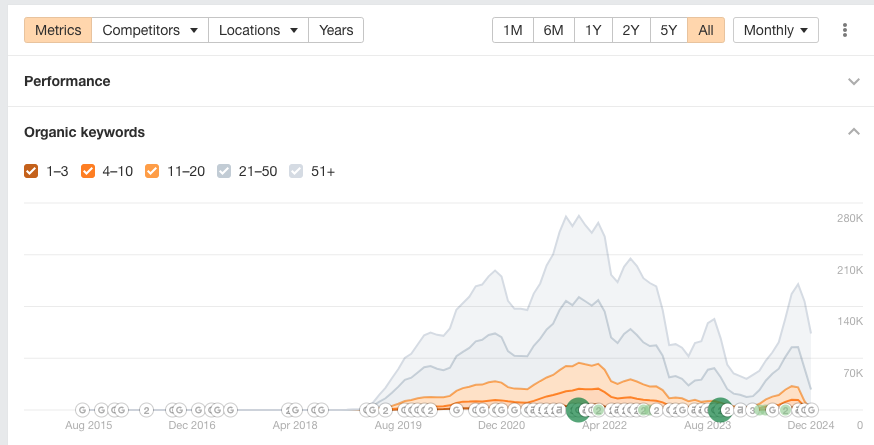Set time range to 6M

click(x=553, y=30)
